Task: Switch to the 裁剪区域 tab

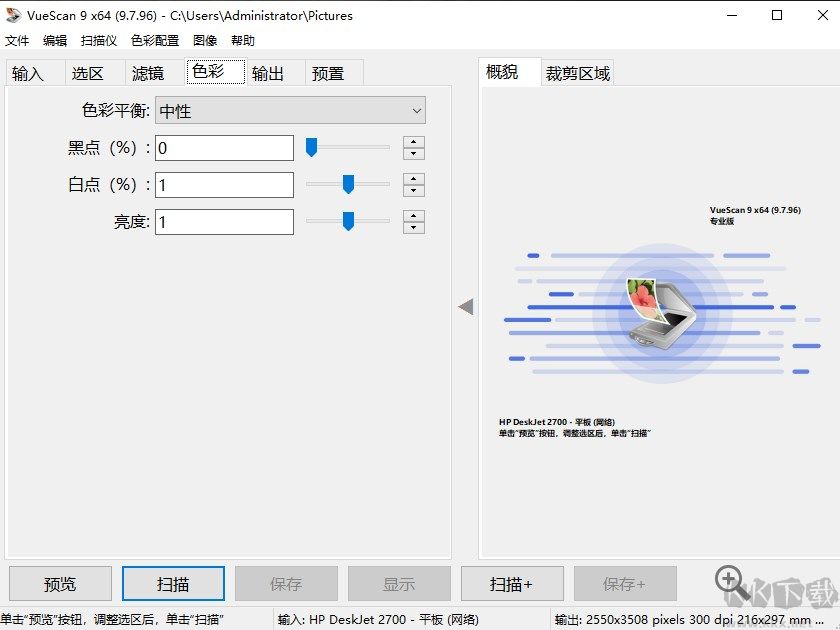Action: coord(578,72)
